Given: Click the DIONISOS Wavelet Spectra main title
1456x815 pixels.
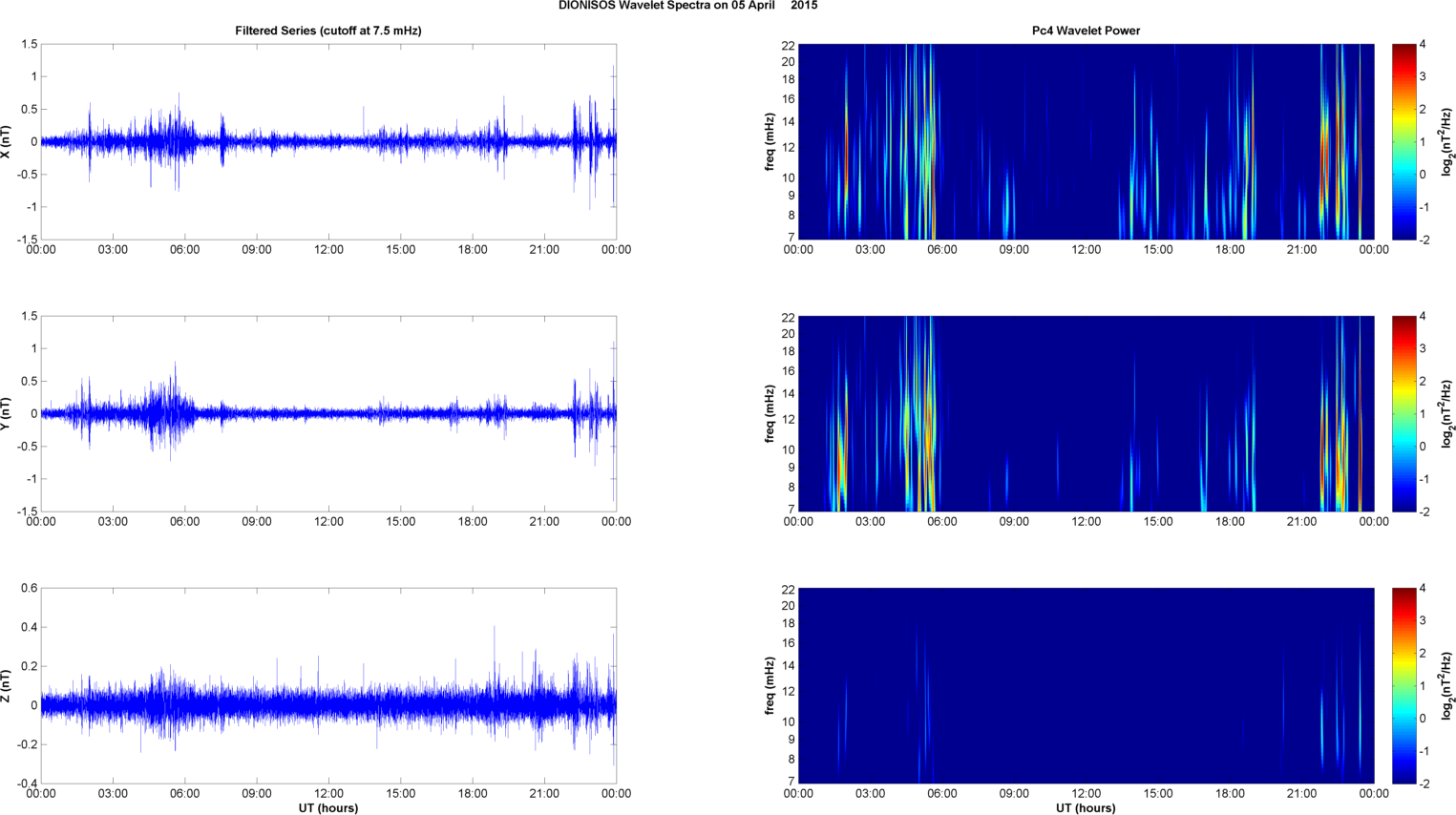Looking at the screenshot, I should tap(687, 6).
